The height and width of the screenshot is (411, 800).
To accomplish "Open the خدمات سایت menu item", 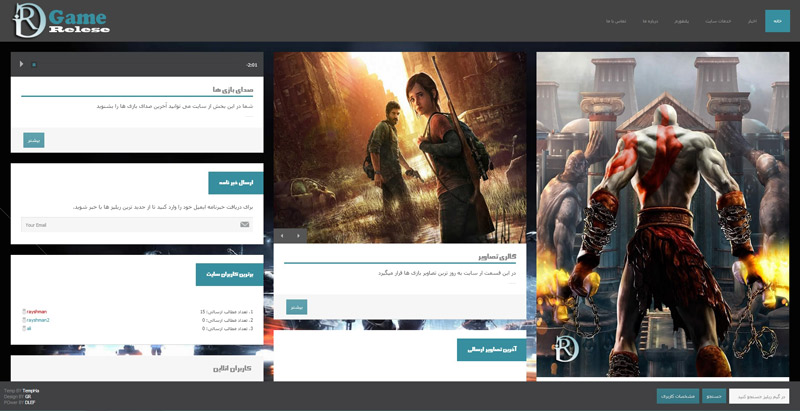I will (718, 21).
